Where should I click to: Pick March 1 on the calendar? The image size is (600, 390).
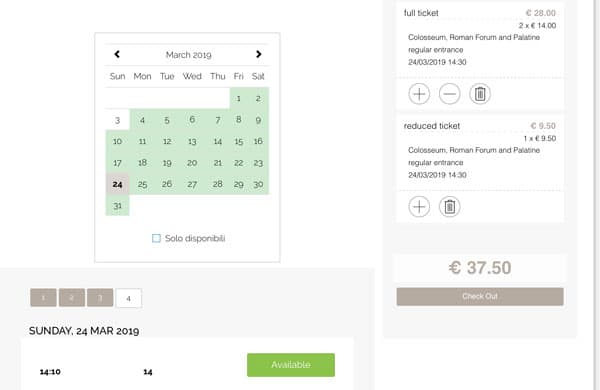[238, 99]
